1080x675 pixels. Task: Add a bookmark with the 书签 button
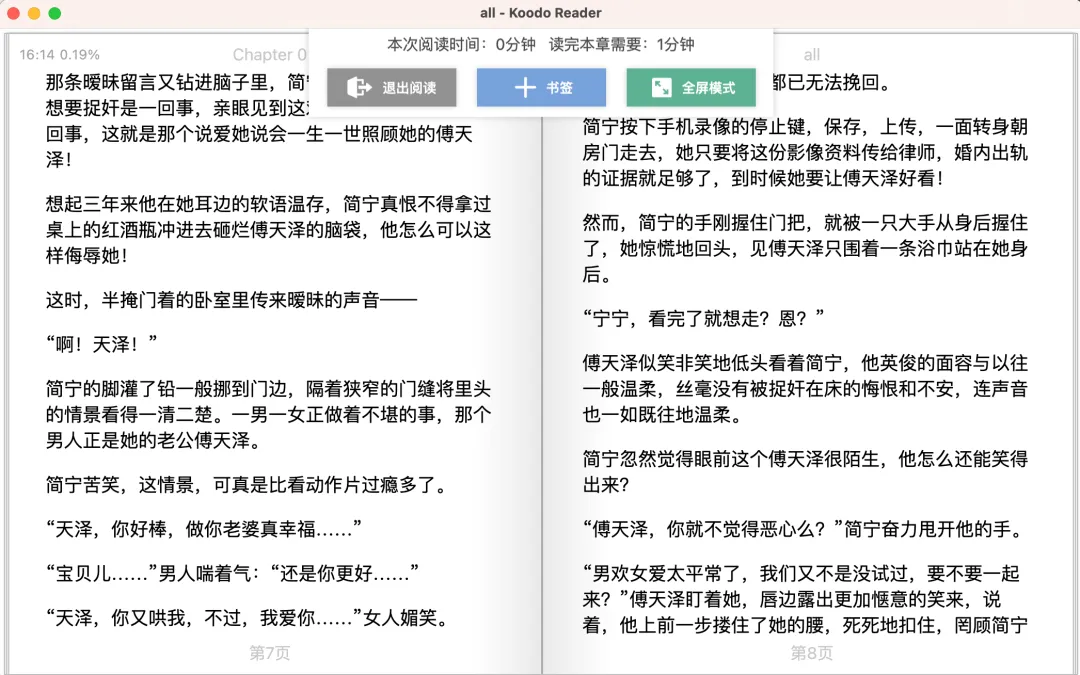pyautogui.click(x=541, y=87)
